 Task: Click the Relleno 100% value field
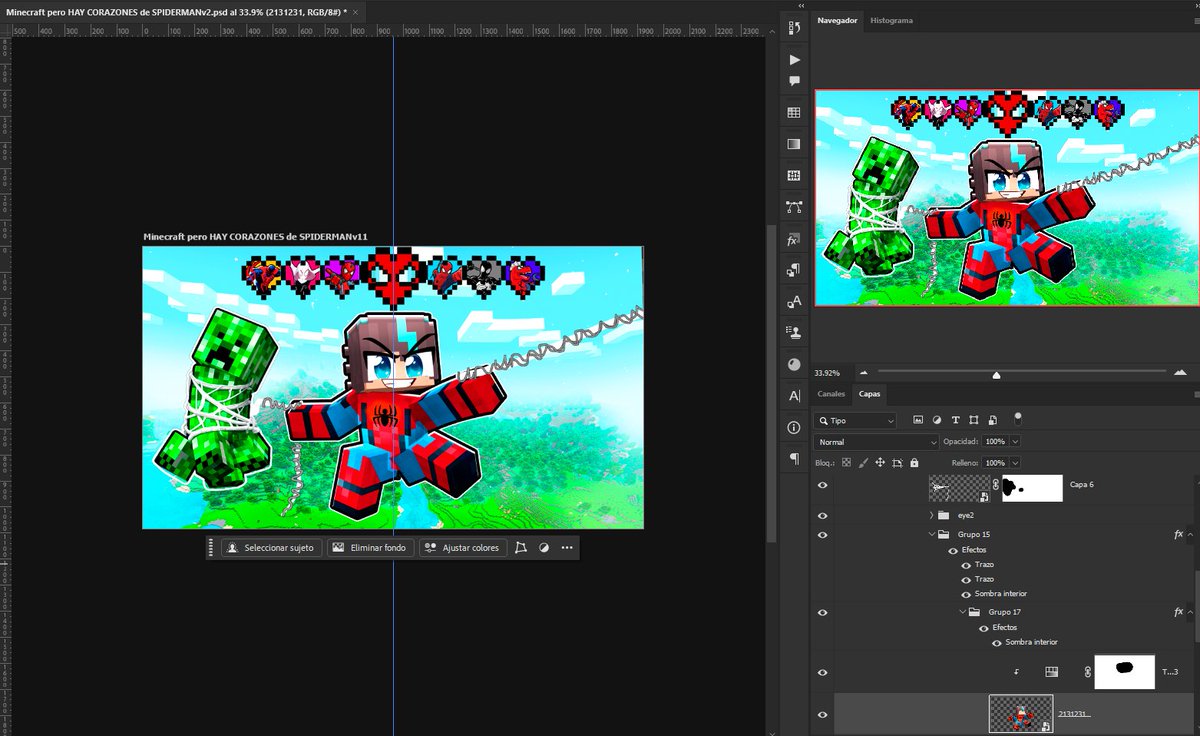995,463
